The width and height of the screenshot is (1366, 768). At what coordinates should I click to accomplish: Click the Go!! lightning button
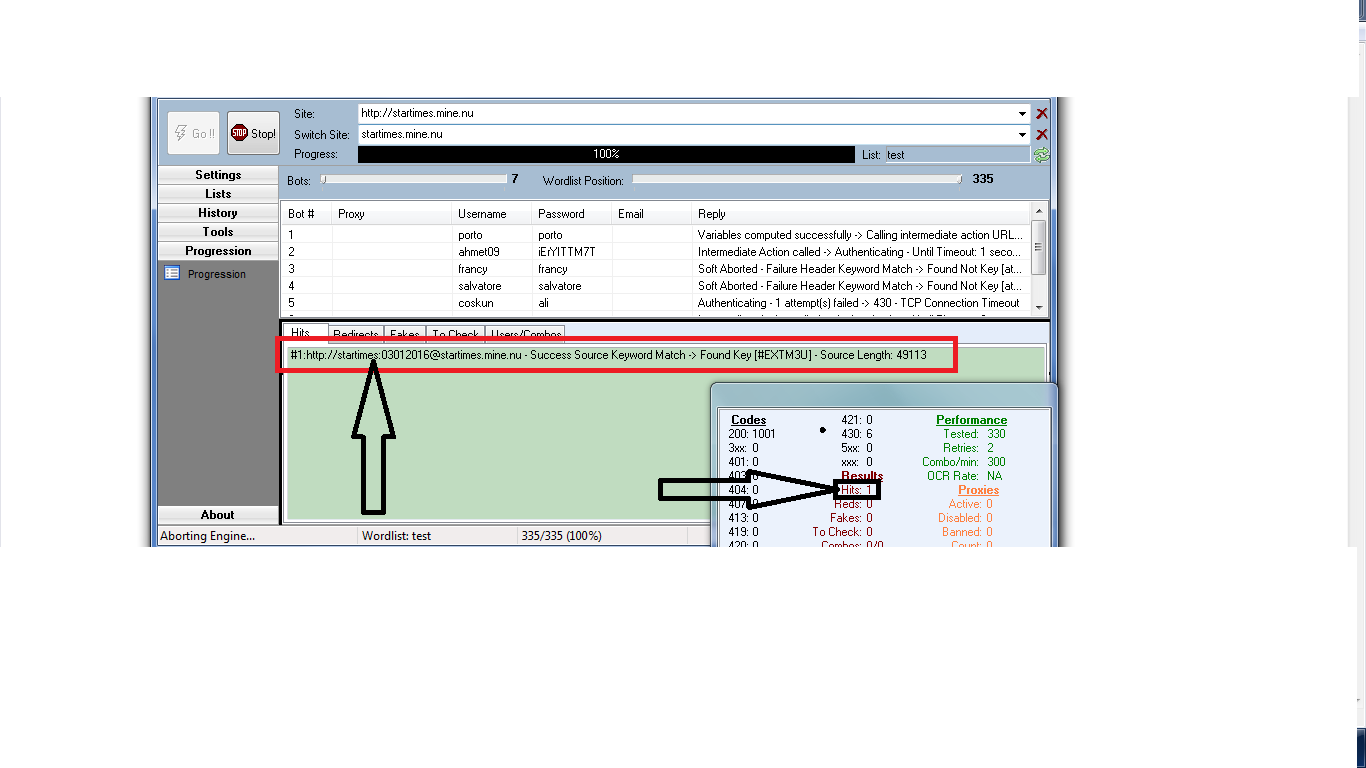pos(193,133)
